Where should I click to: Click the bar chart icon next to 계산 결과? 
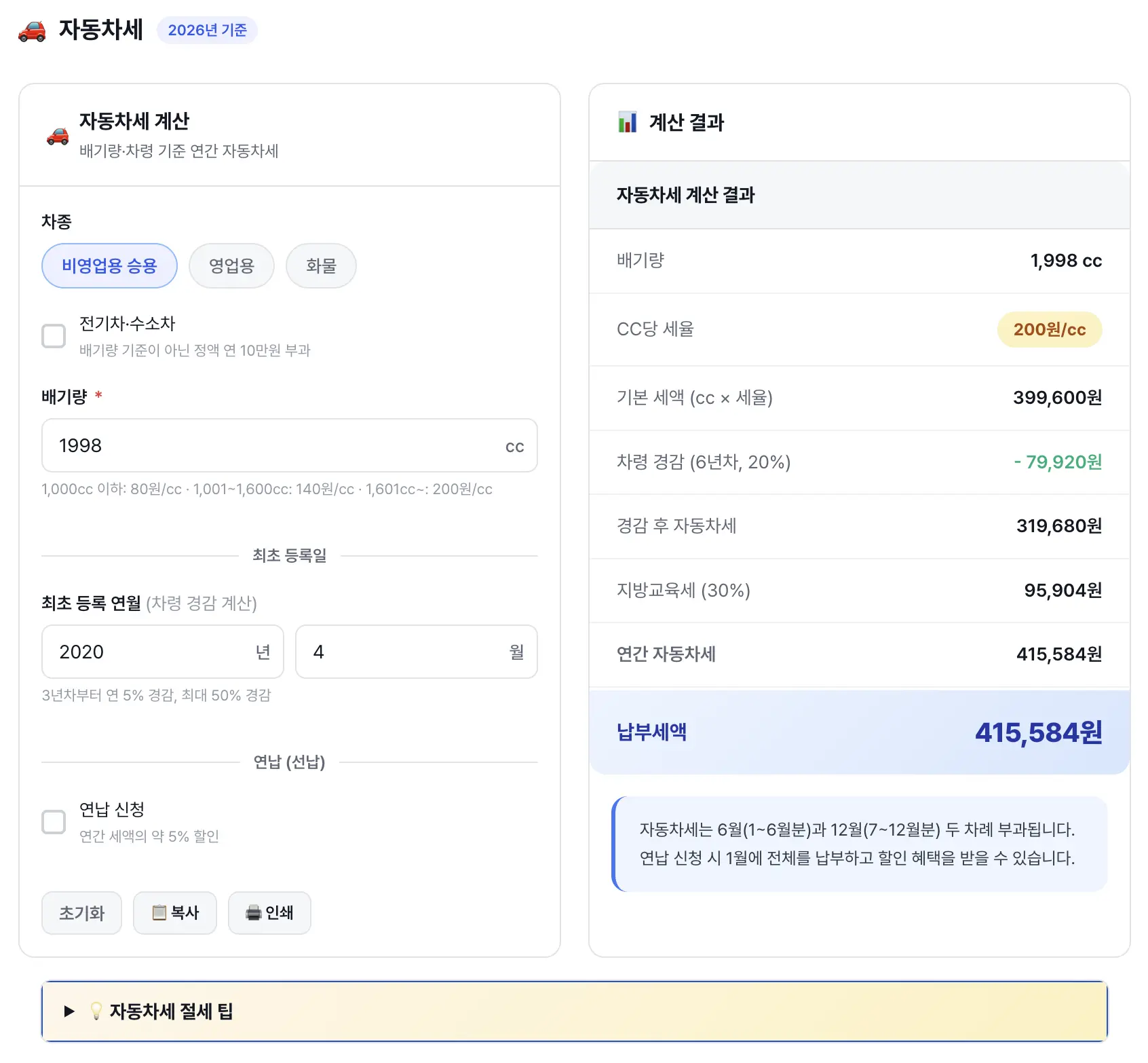626,122
